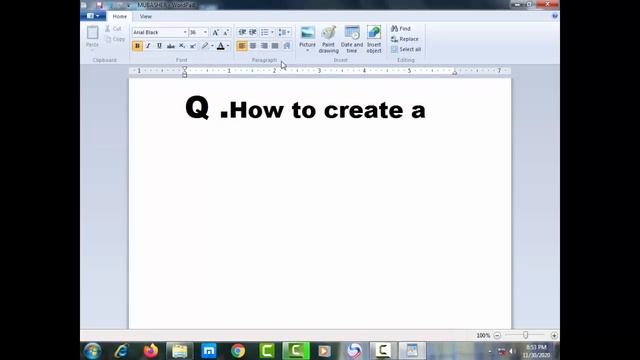Toggle underline formatting
This screenshot has height=360, width=640.
click(x=159, y=46)
